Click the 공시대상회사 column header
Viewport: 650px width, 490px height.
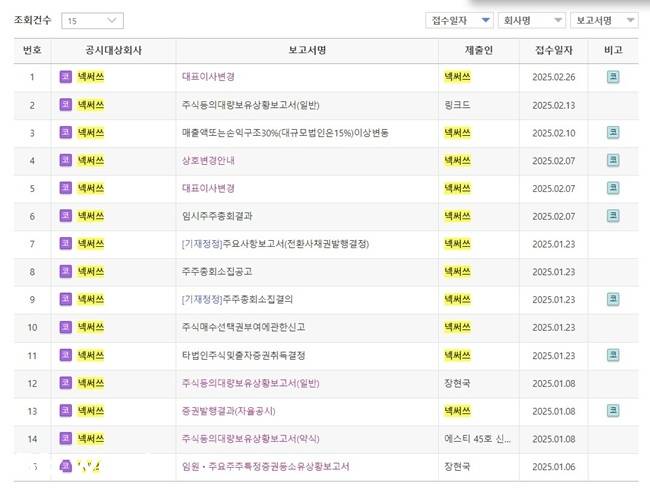(113, 50)
